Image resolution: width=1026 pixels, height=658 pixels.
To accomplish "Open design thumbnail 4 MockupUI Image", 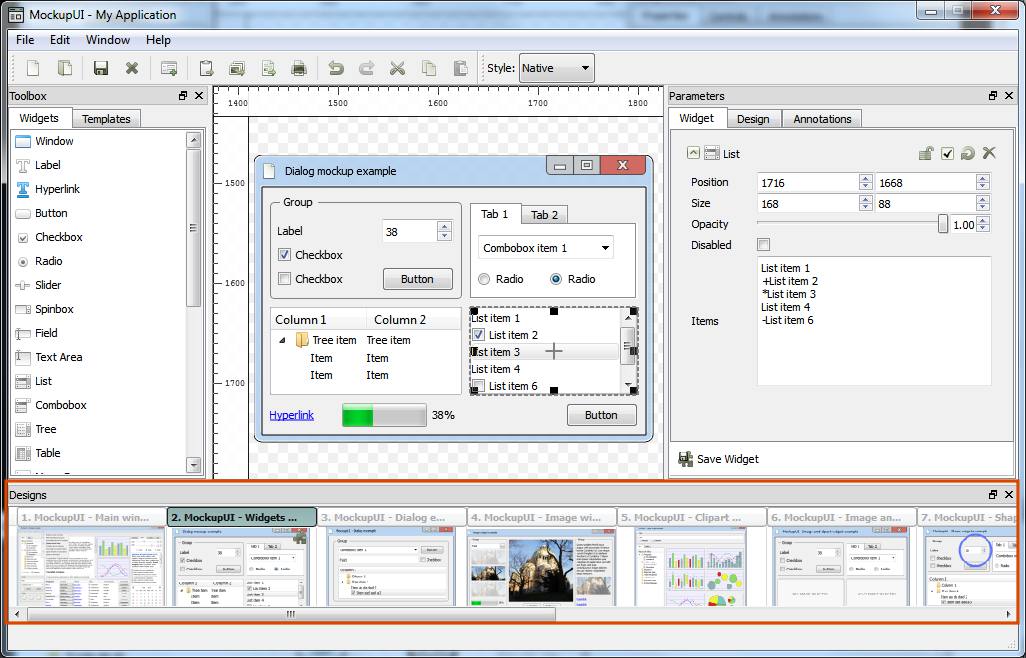I will pos(542,558).
